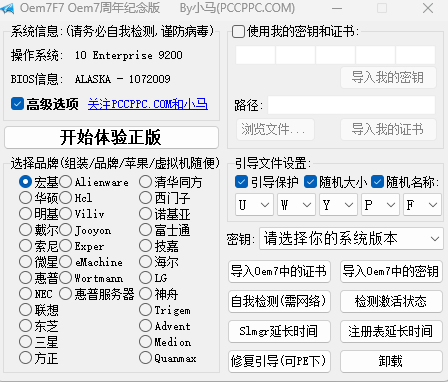Choose the Alienware radio option
This screenshot has width=448, height=382.
(x=66, y=182)
